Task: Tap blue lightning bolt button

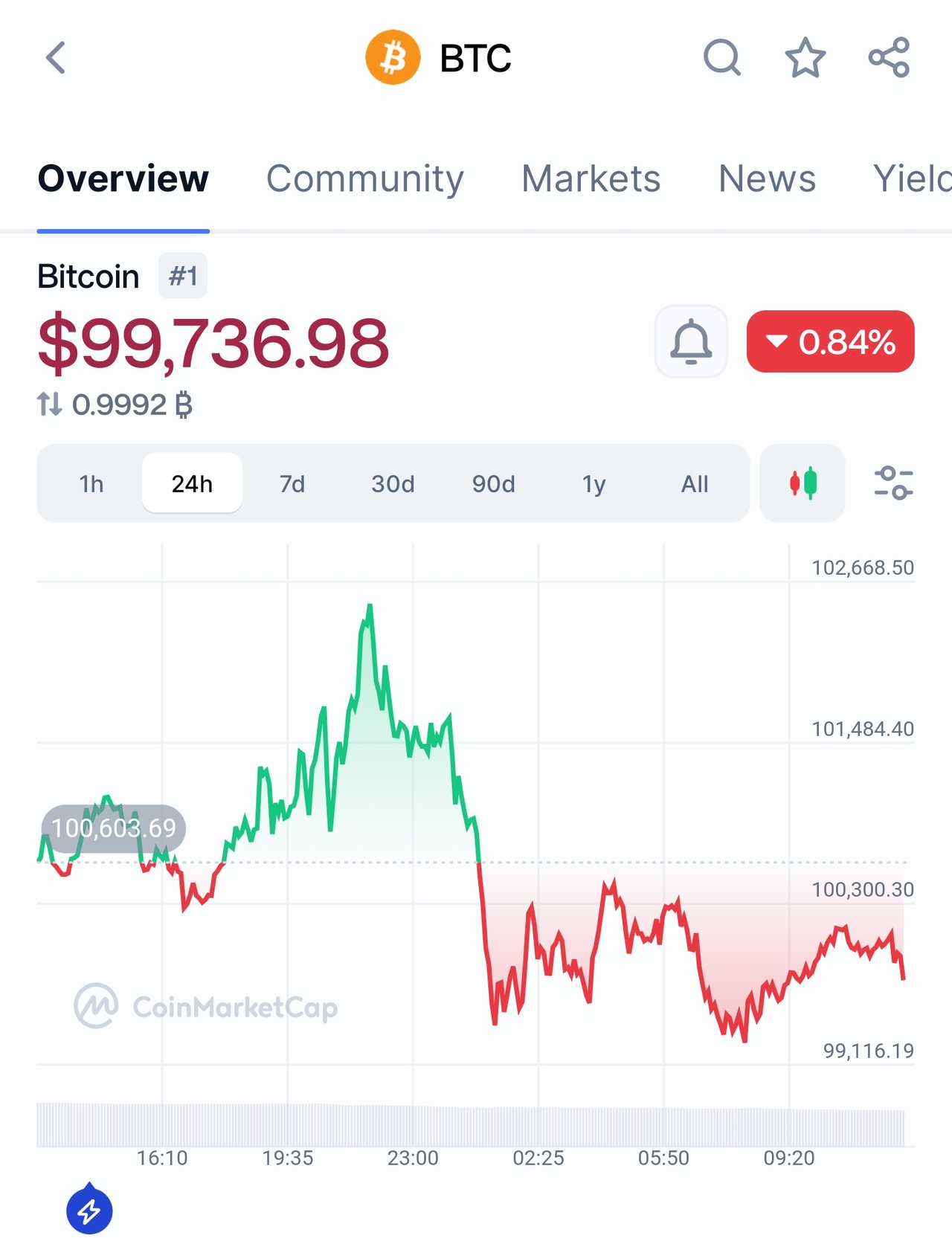Action: tap(89, 1211)
